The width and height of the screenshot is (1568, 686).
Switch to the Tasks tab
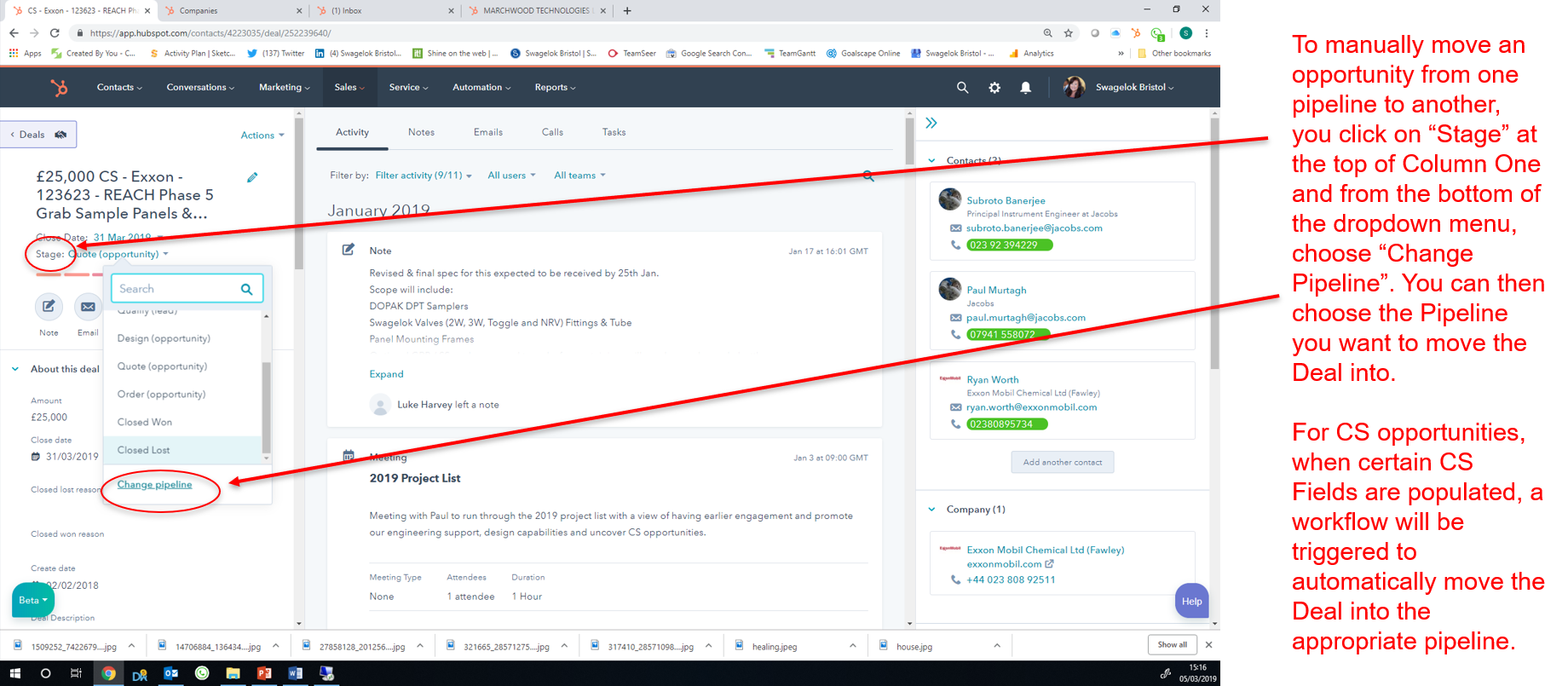[614, 132]
